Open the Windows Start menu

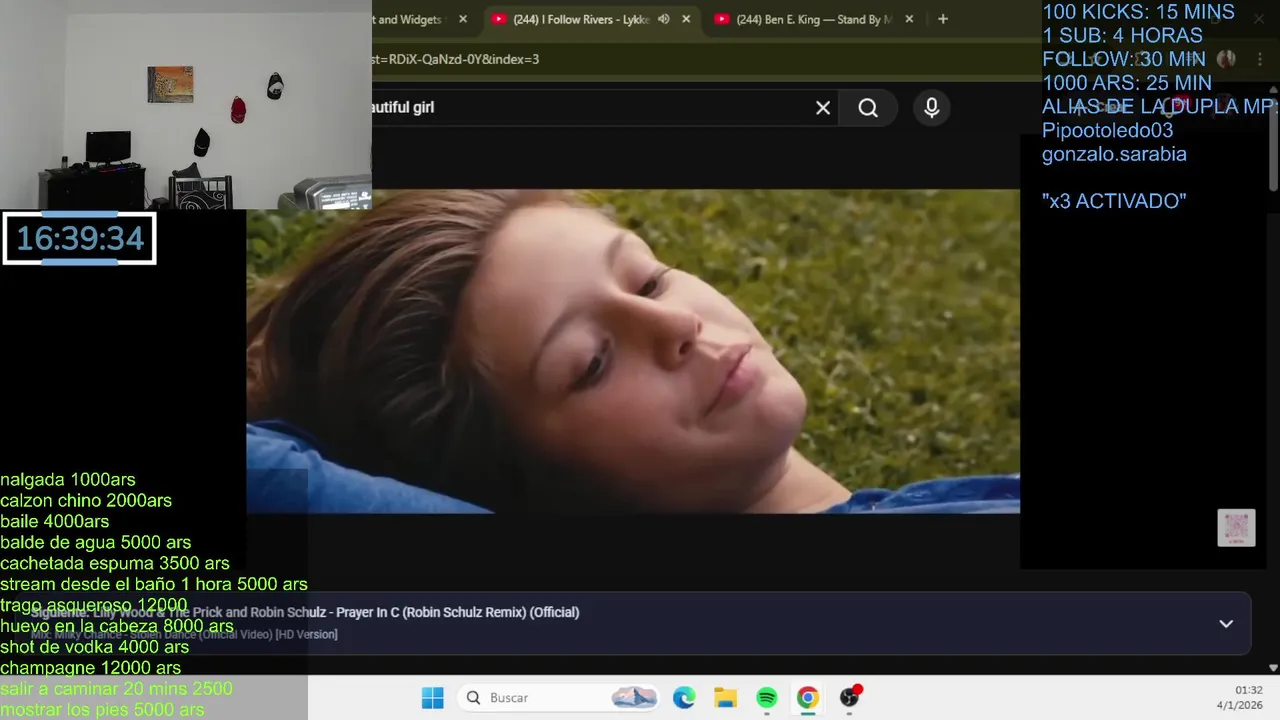click(432, 698)
